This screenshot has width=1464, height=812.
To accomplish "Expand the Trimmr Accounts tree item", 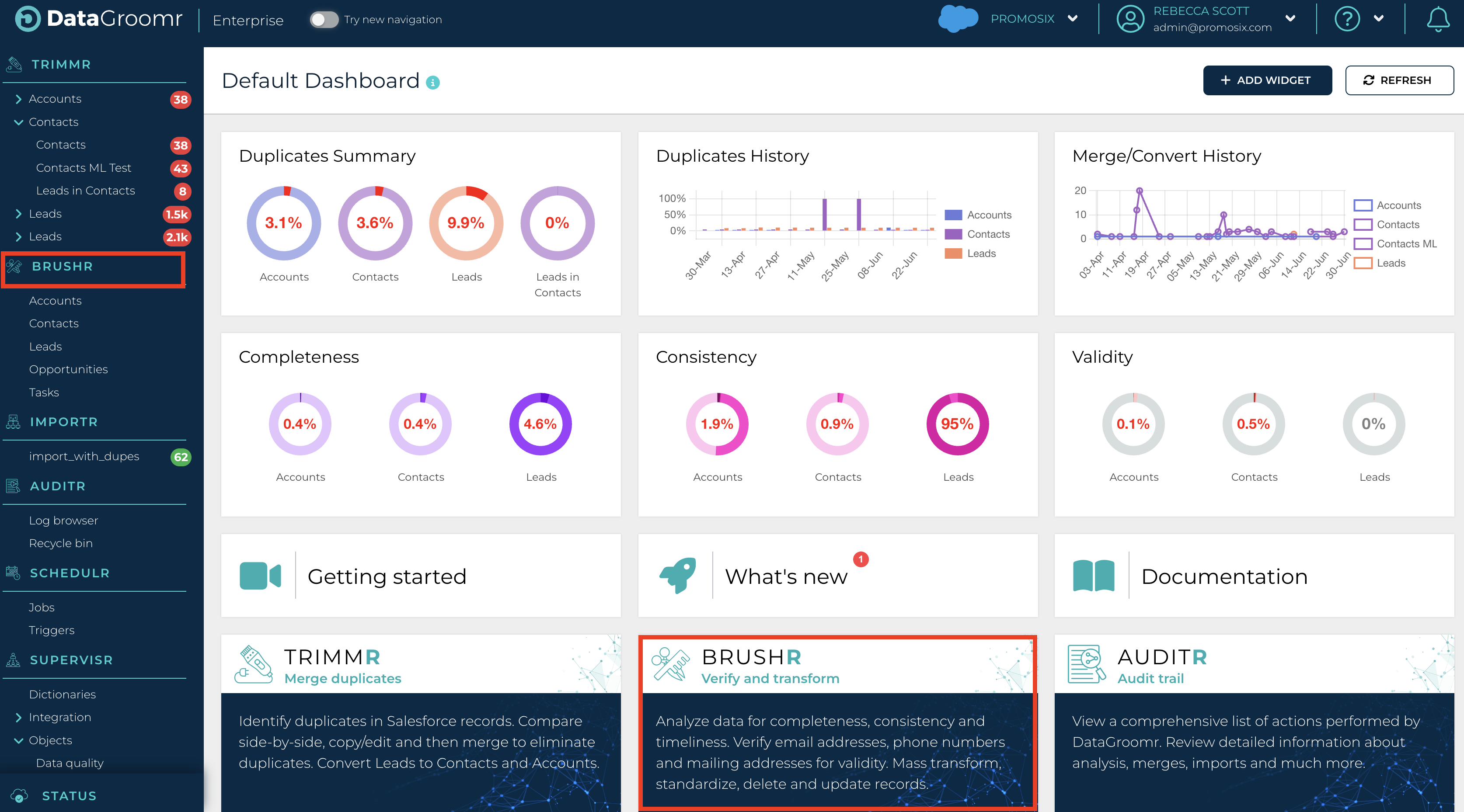I will click(x=19, y=99).
